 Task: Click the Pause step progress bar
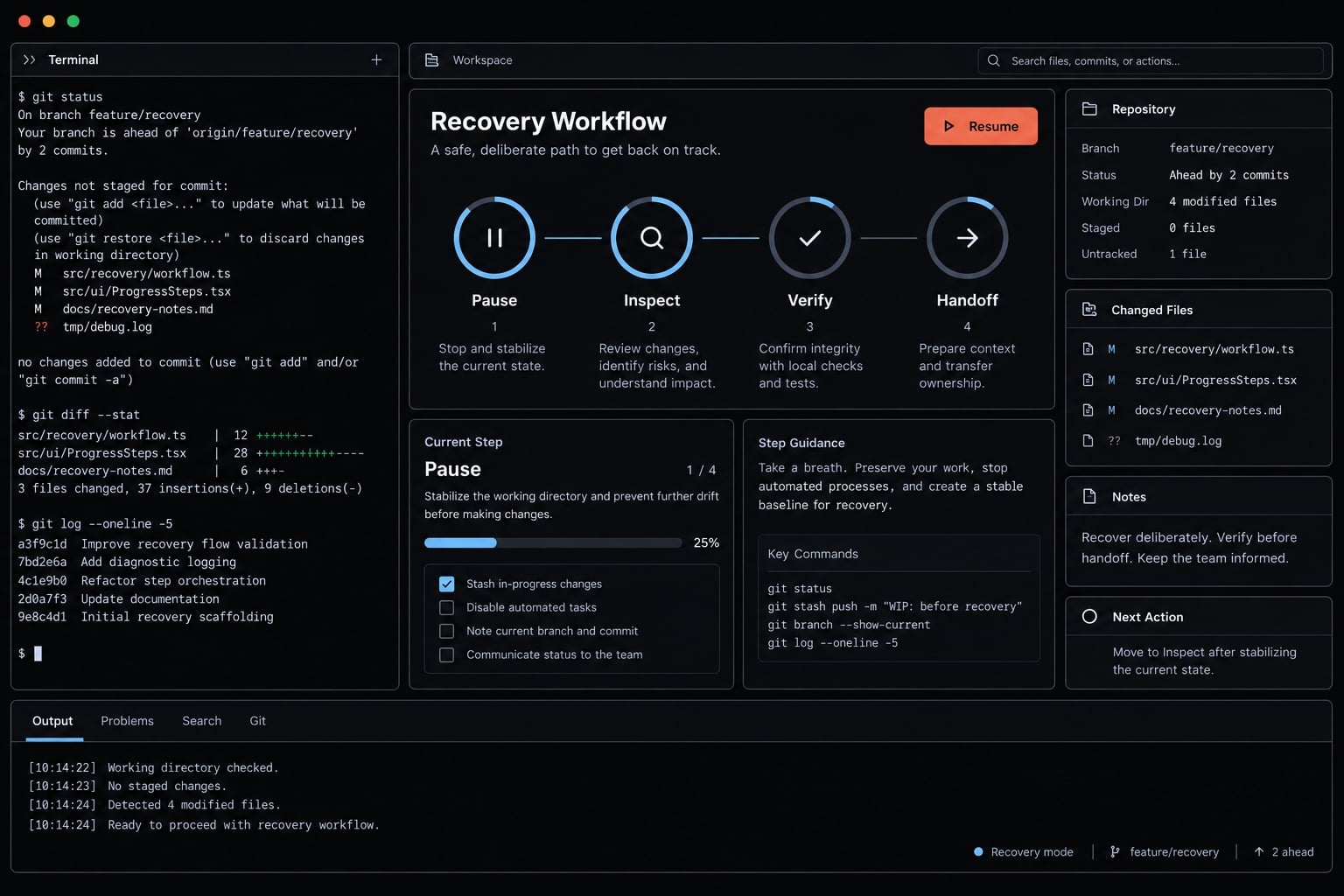point(553,542)
